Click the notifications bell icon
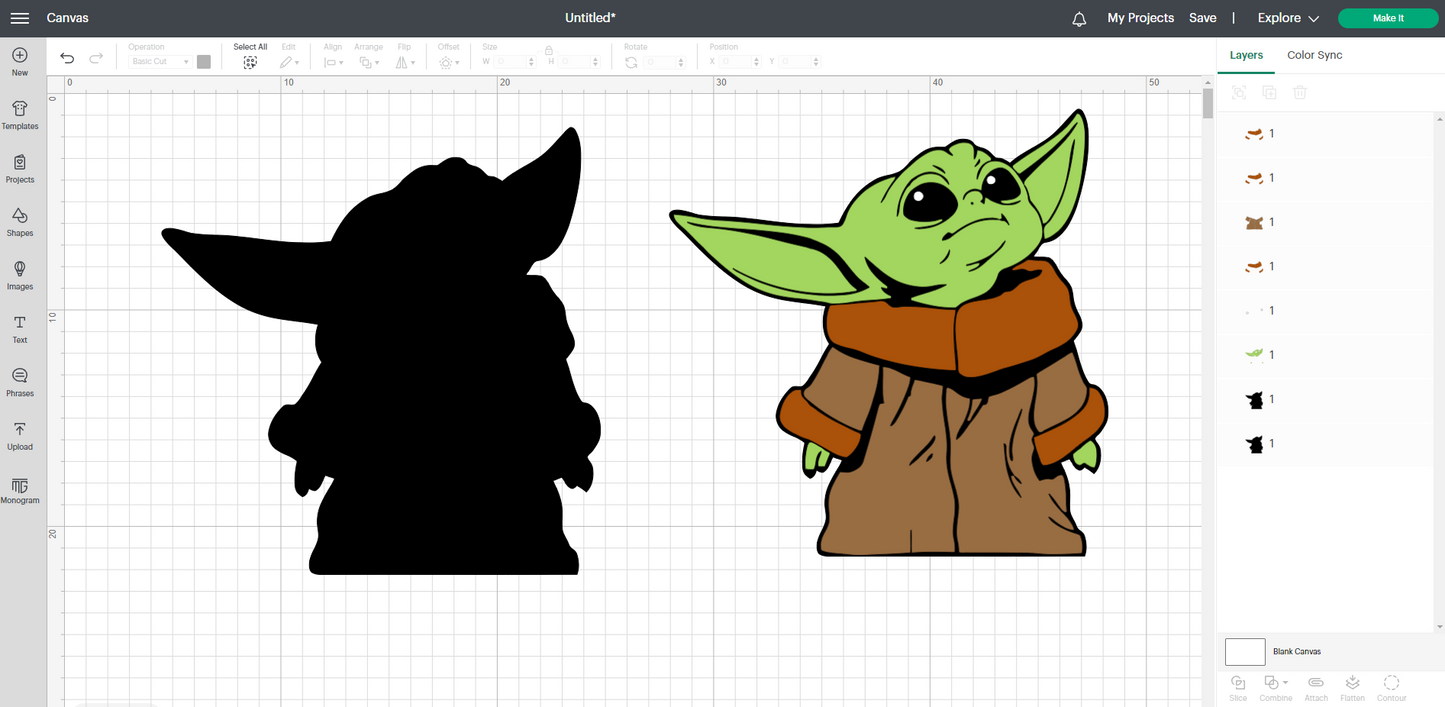 click(x=1079, y=18)
